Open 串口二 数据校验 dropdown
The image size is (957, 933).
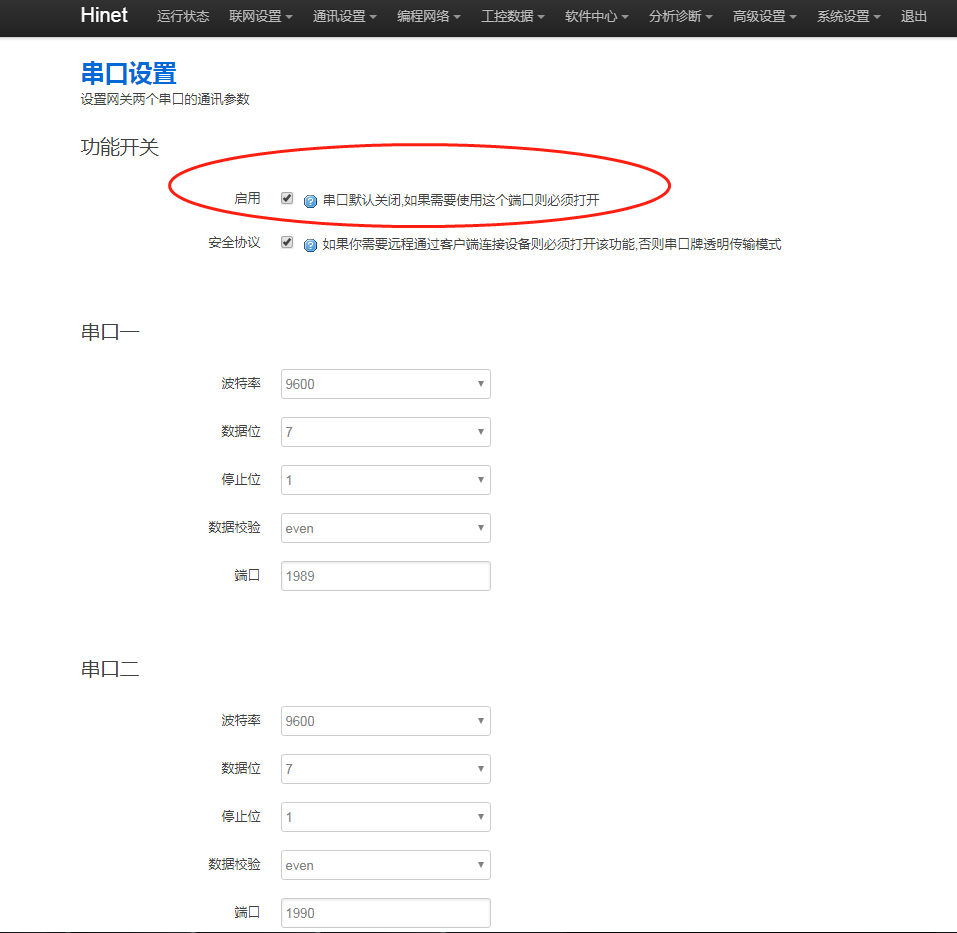[385, 865]
